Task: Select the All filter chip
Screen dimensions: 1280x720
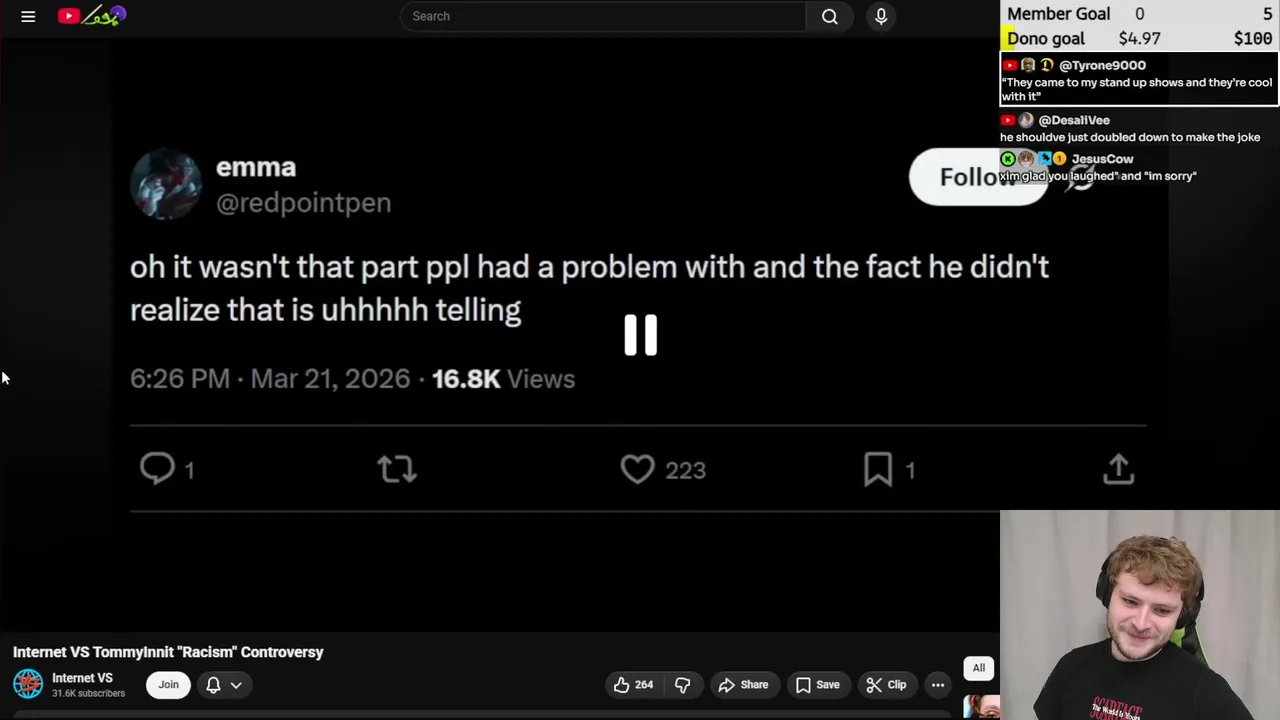Action: [979, 668]
